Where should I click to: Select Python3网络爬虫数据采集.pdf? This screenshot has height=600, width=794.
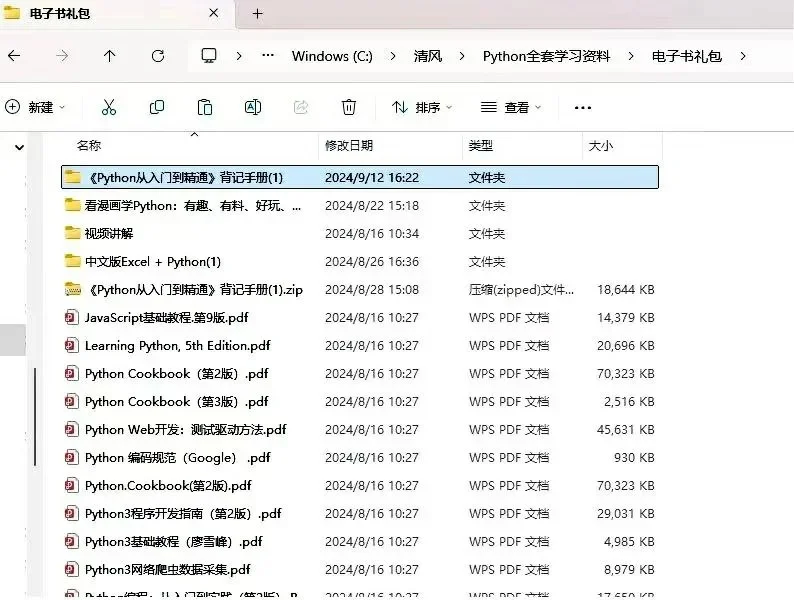coord(360,570)
